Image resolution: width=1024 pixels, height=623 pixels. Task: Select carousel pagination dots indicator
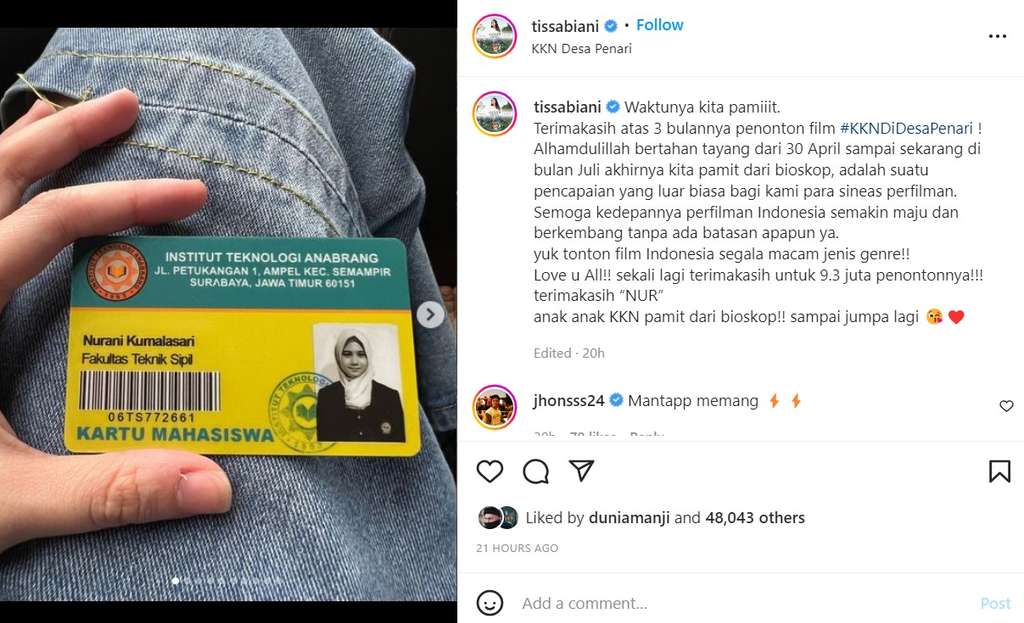(227, 580)
